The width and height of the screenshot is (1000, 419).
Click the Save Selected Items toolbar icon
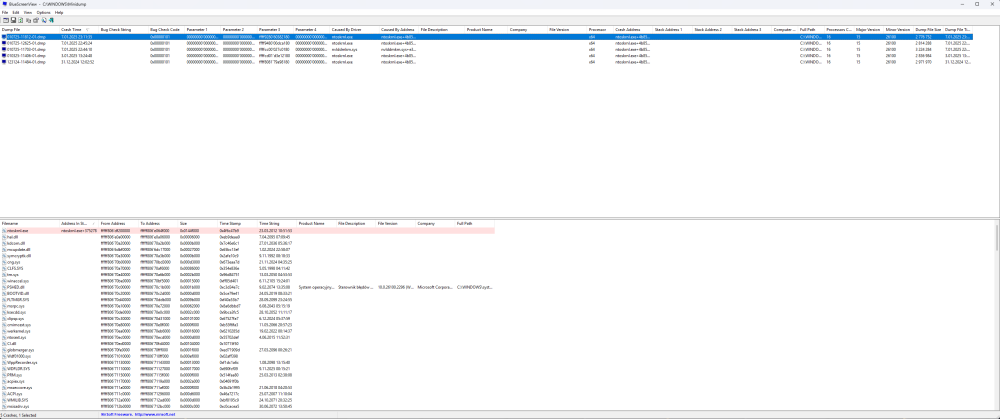12,20
